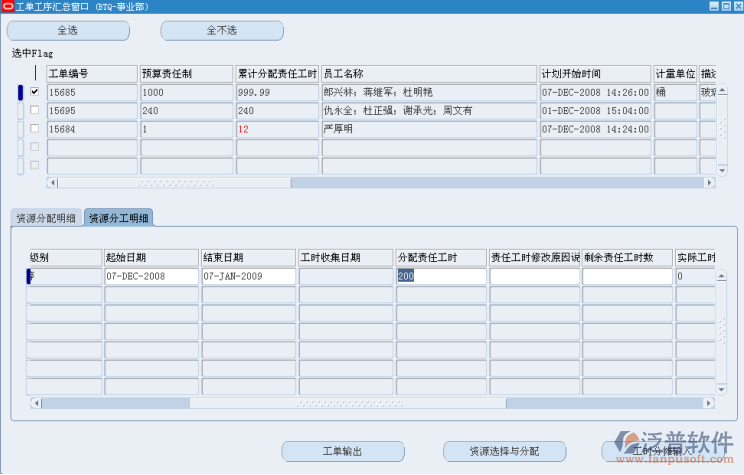
Task: Select the checkbox for work order 15684
Action: 35,129
